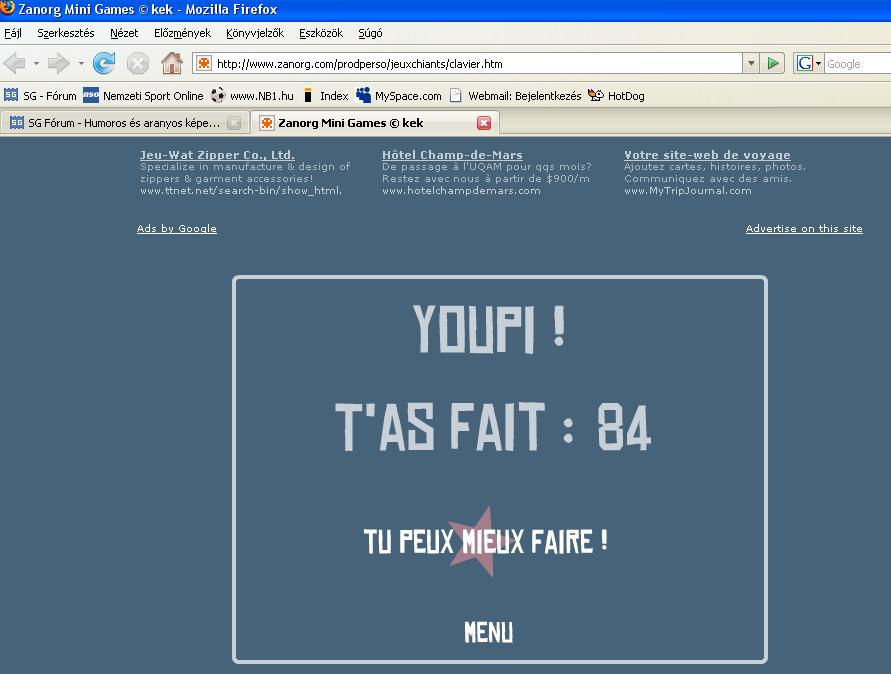Image resolution: width=891 pixels, height=674 pixels.
Task: Click the Home icon in toolbar
Action: 172,63
